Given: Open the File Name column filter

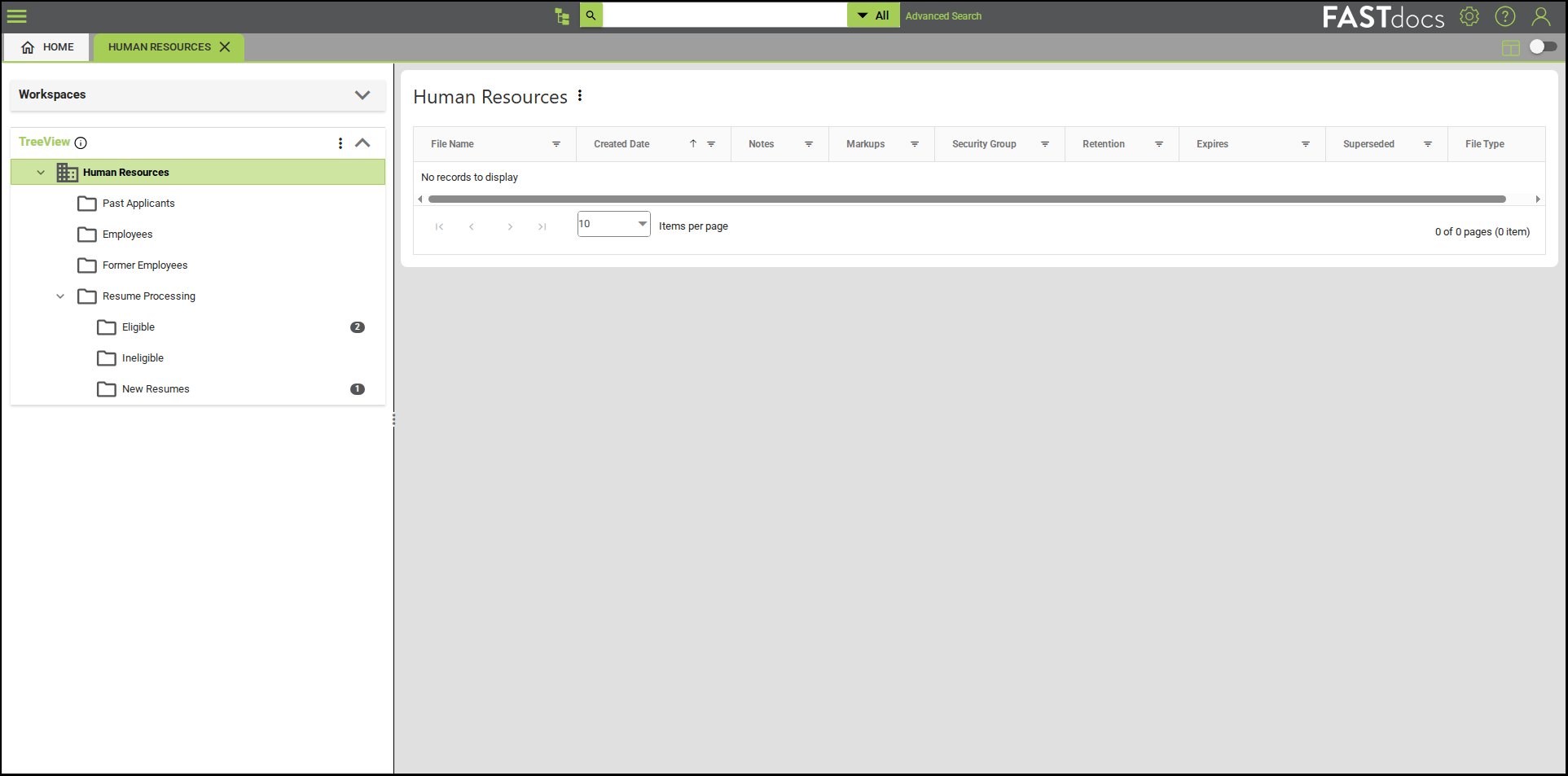Looking at the screenshot, I should [557, 143].
